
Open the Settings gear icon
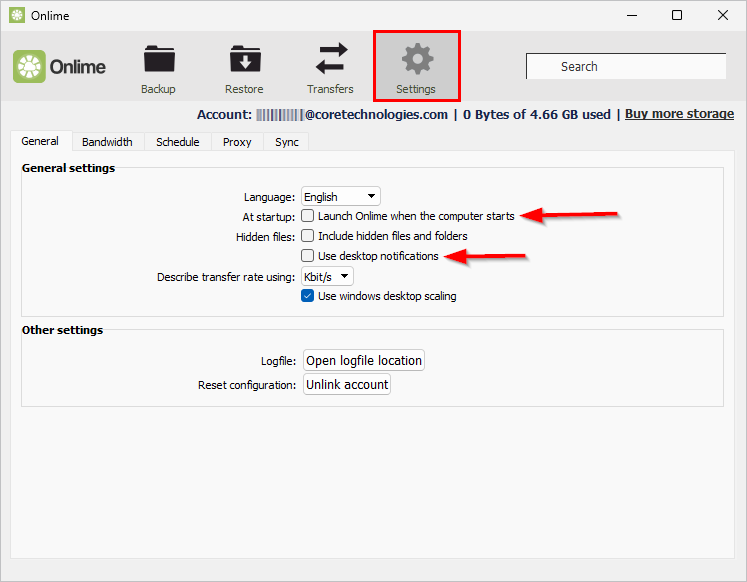(x=417, y=59)
